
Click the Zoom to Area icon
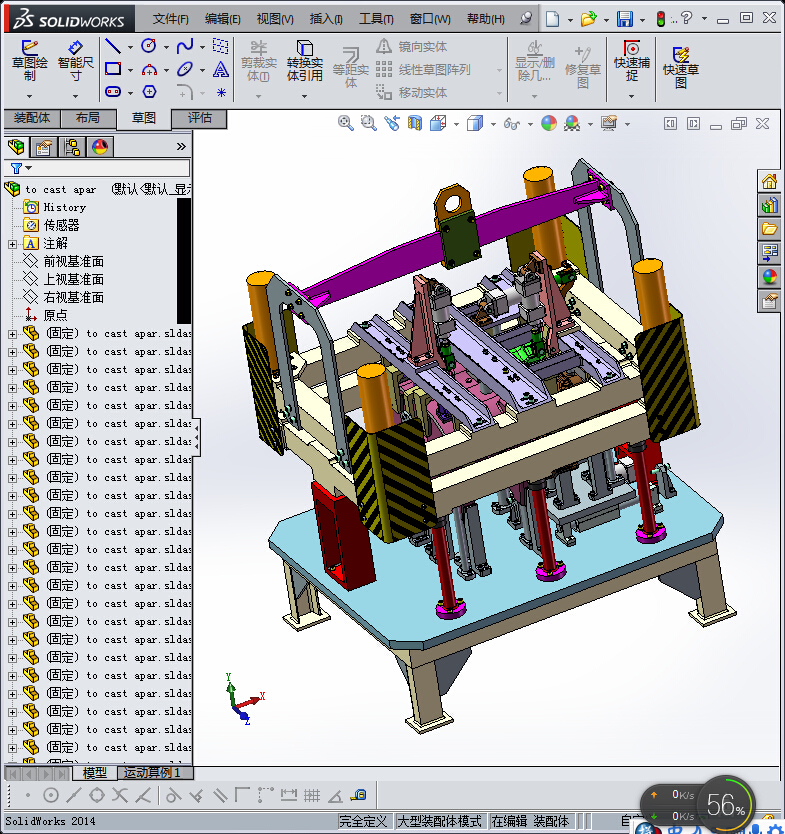[369, 123]
